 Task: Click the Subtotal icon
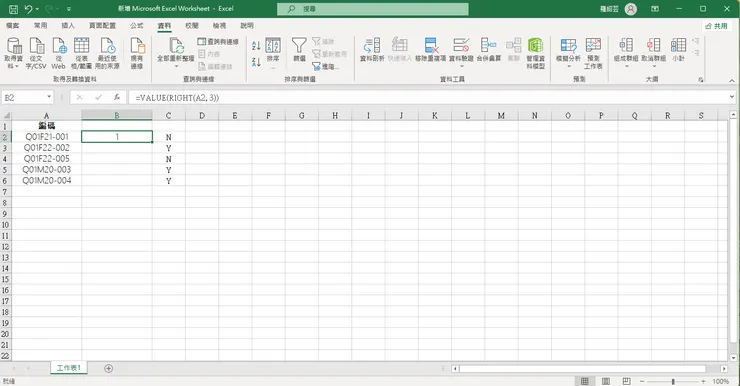(x=678, y=45)
